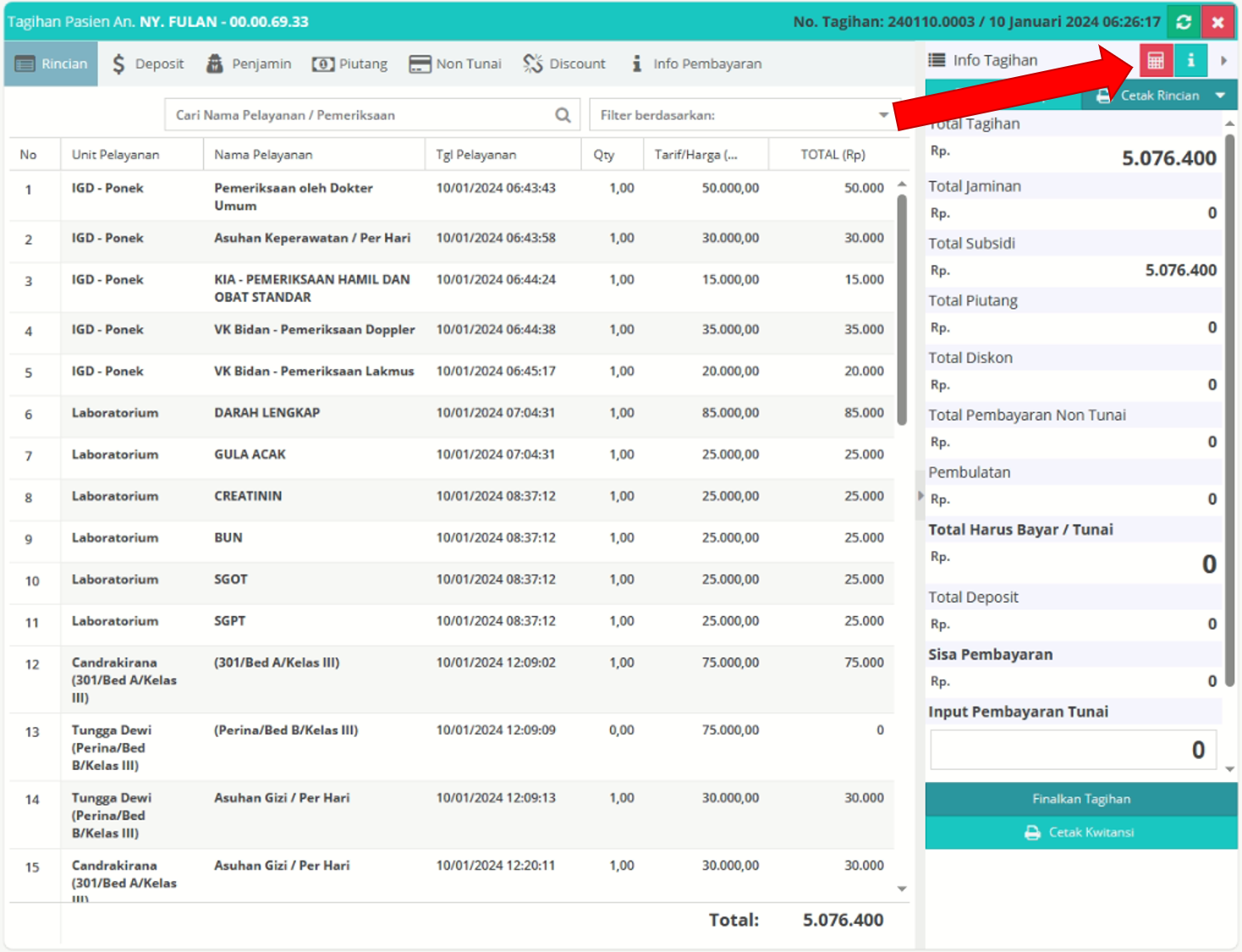
Task: Click the cyan info icon beside the calculator
Action: coord(1190,60)
